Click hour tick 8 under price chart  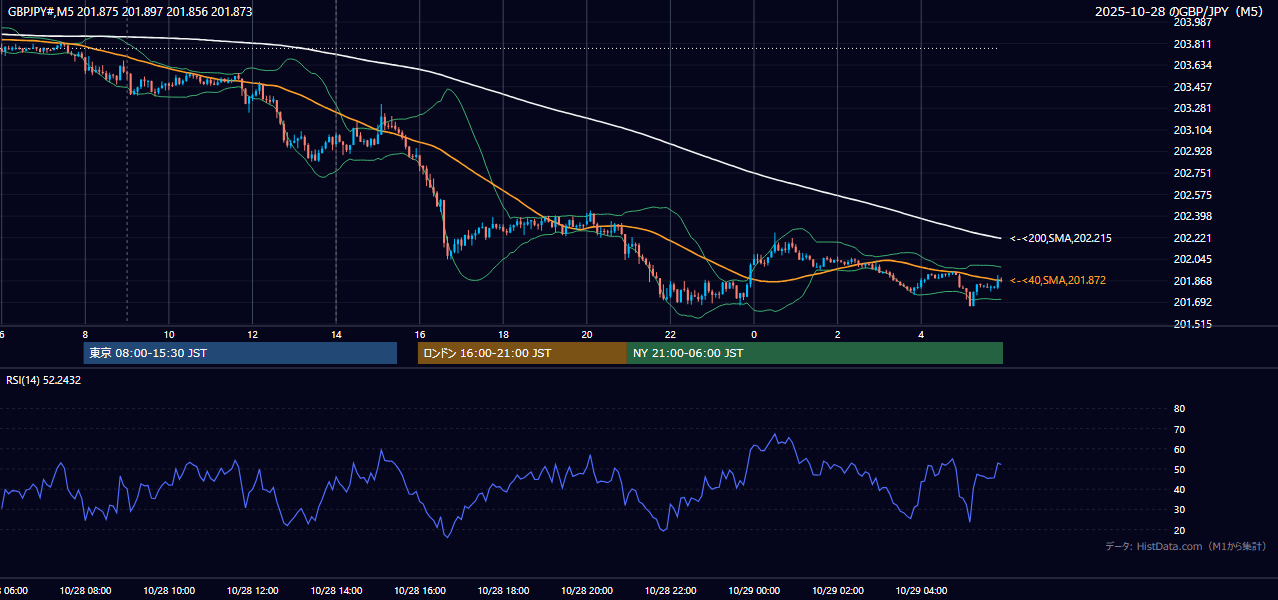point(85,334)
